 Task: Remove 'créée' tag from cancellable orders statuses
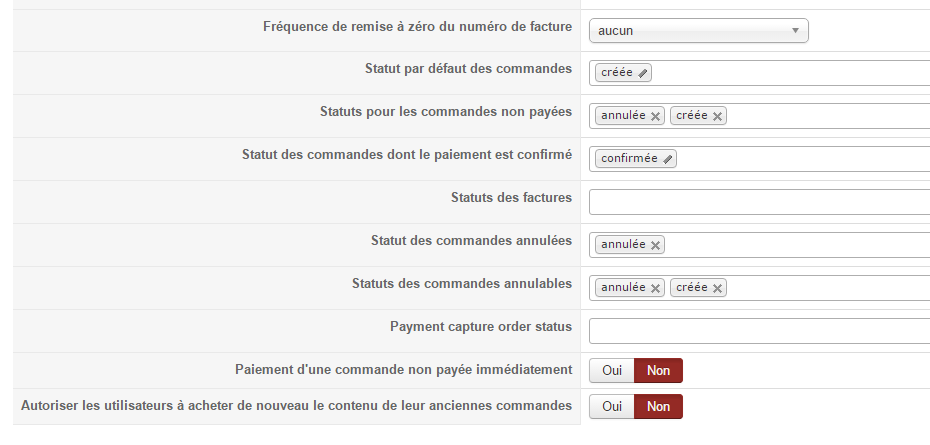pyautogui.click(x=717, y=289)
